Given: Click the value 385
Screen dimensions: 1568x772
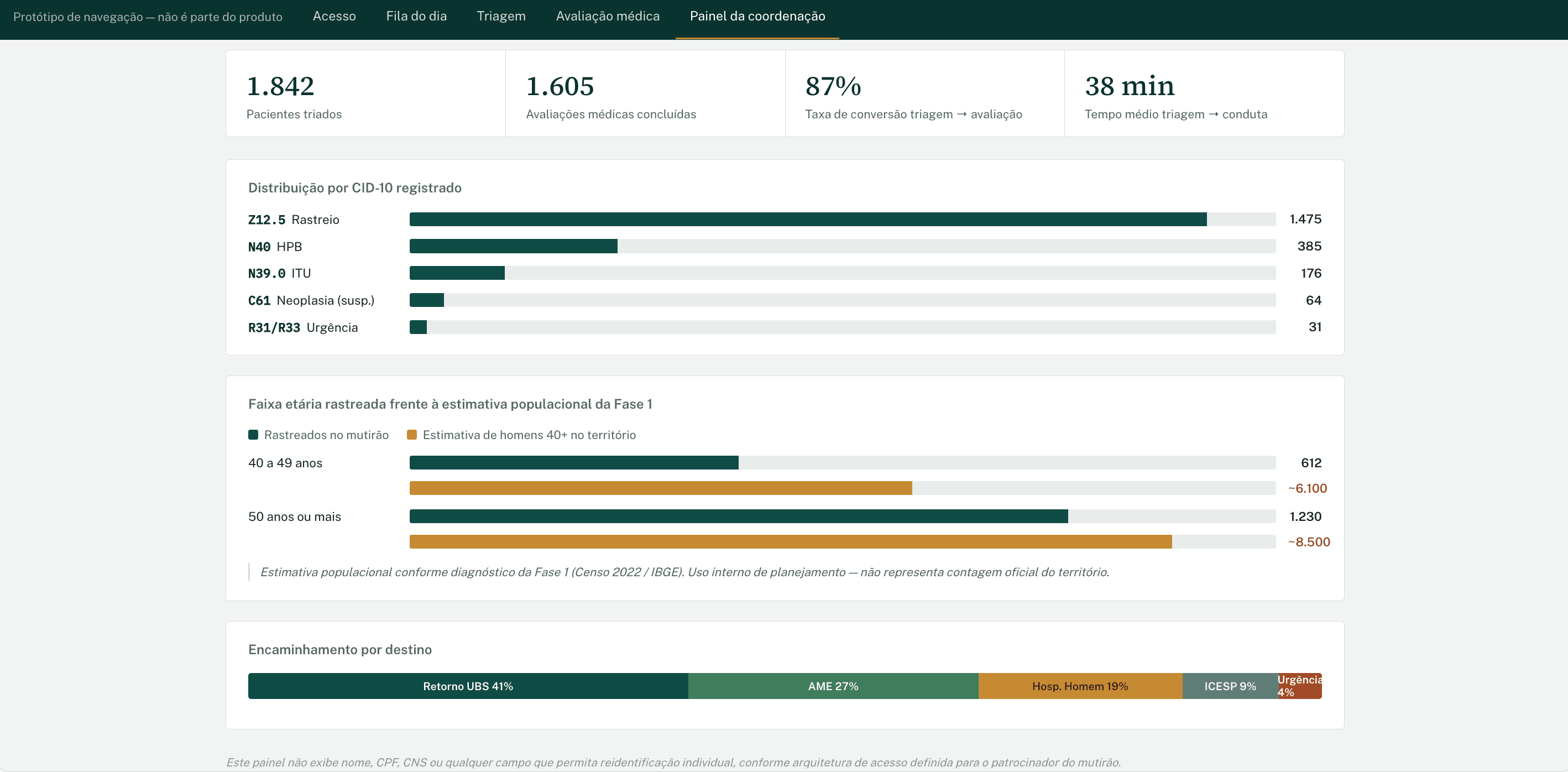Looking at the screenshot, I should point(1309,246).
